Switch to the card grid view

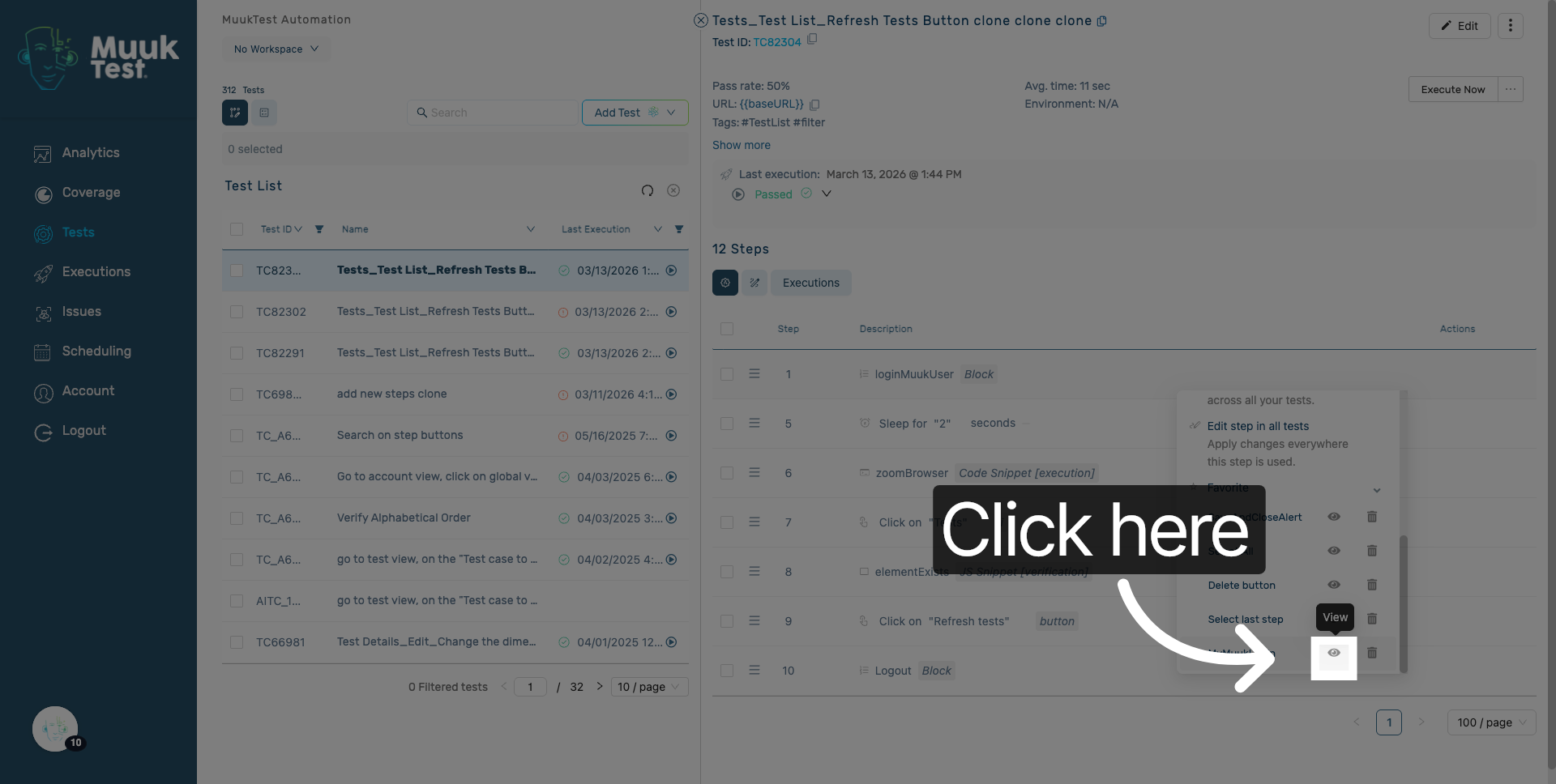coord(264,113)
